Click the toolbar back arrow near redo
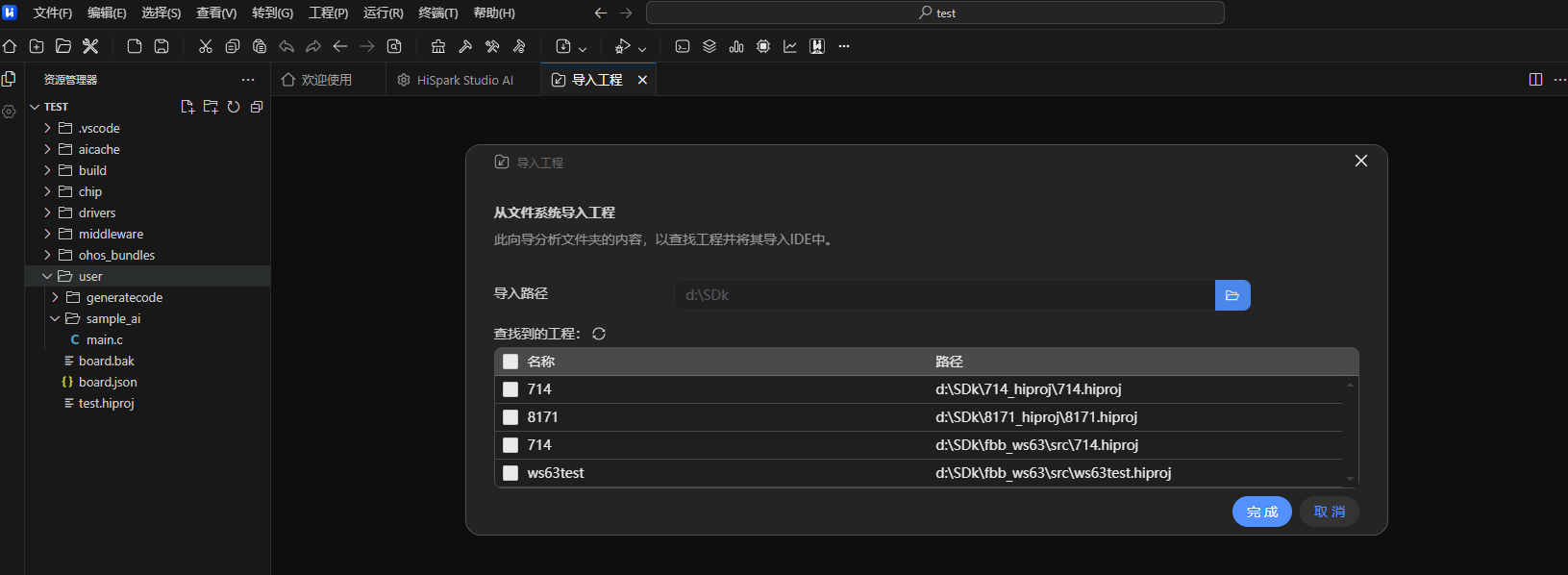Image resolution: width=1568 pixels, height=575 pixels. [340, 46]
